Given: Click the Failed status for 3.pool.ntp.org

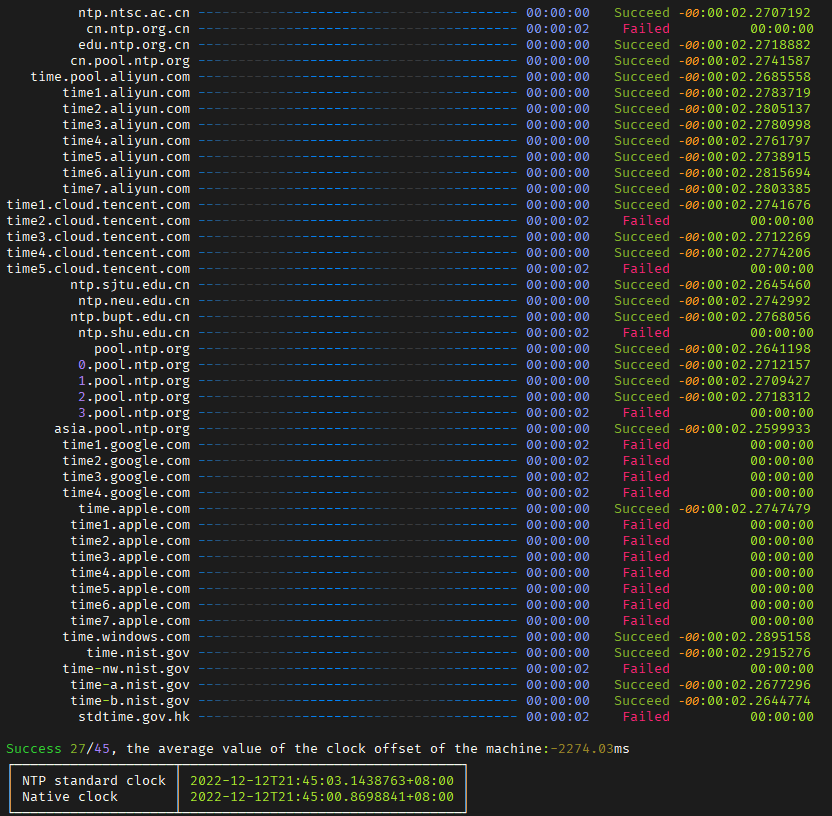Looking at the screenshot, I should (645, 413).
